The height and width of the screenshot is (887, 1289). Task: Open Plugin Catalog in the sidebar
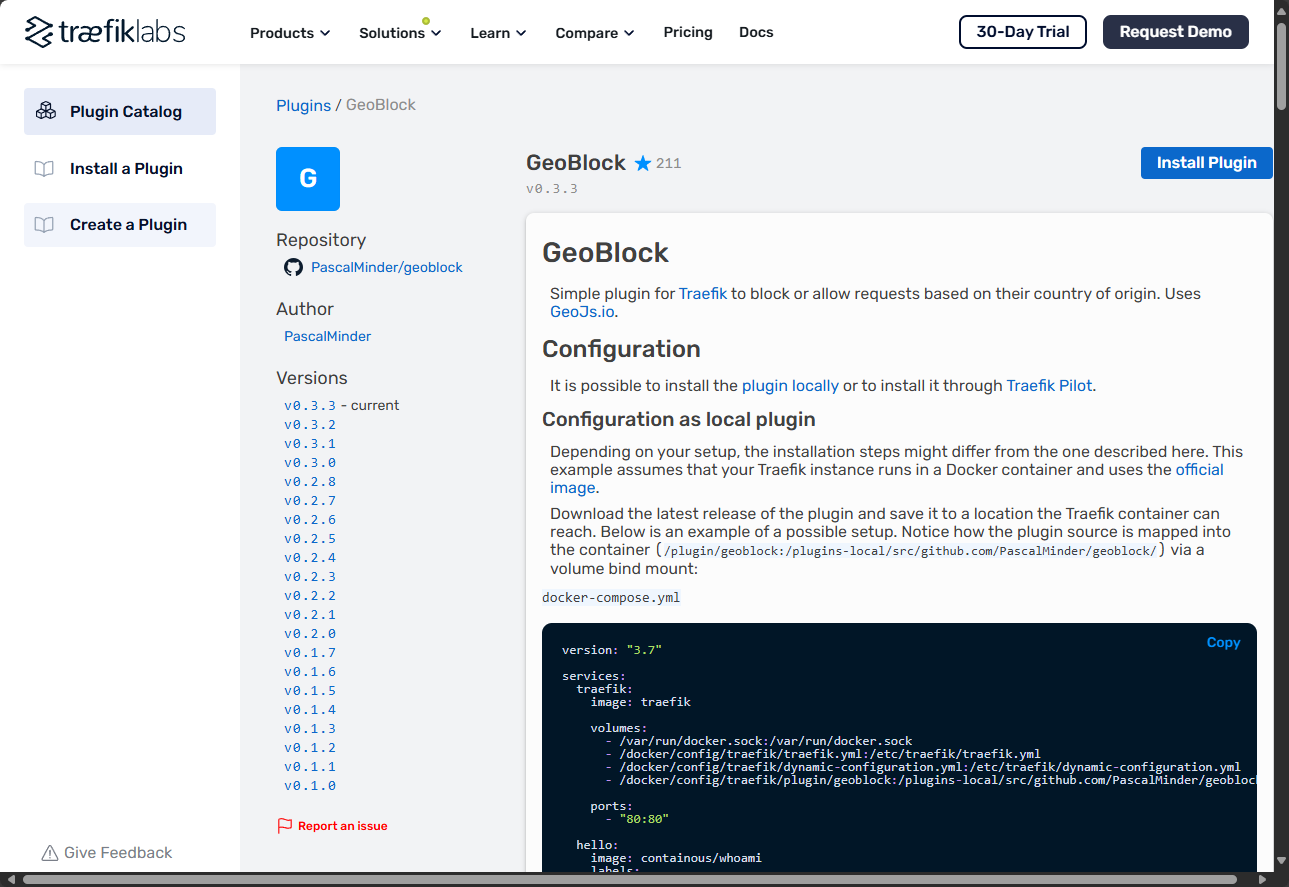tap(120, 111)
